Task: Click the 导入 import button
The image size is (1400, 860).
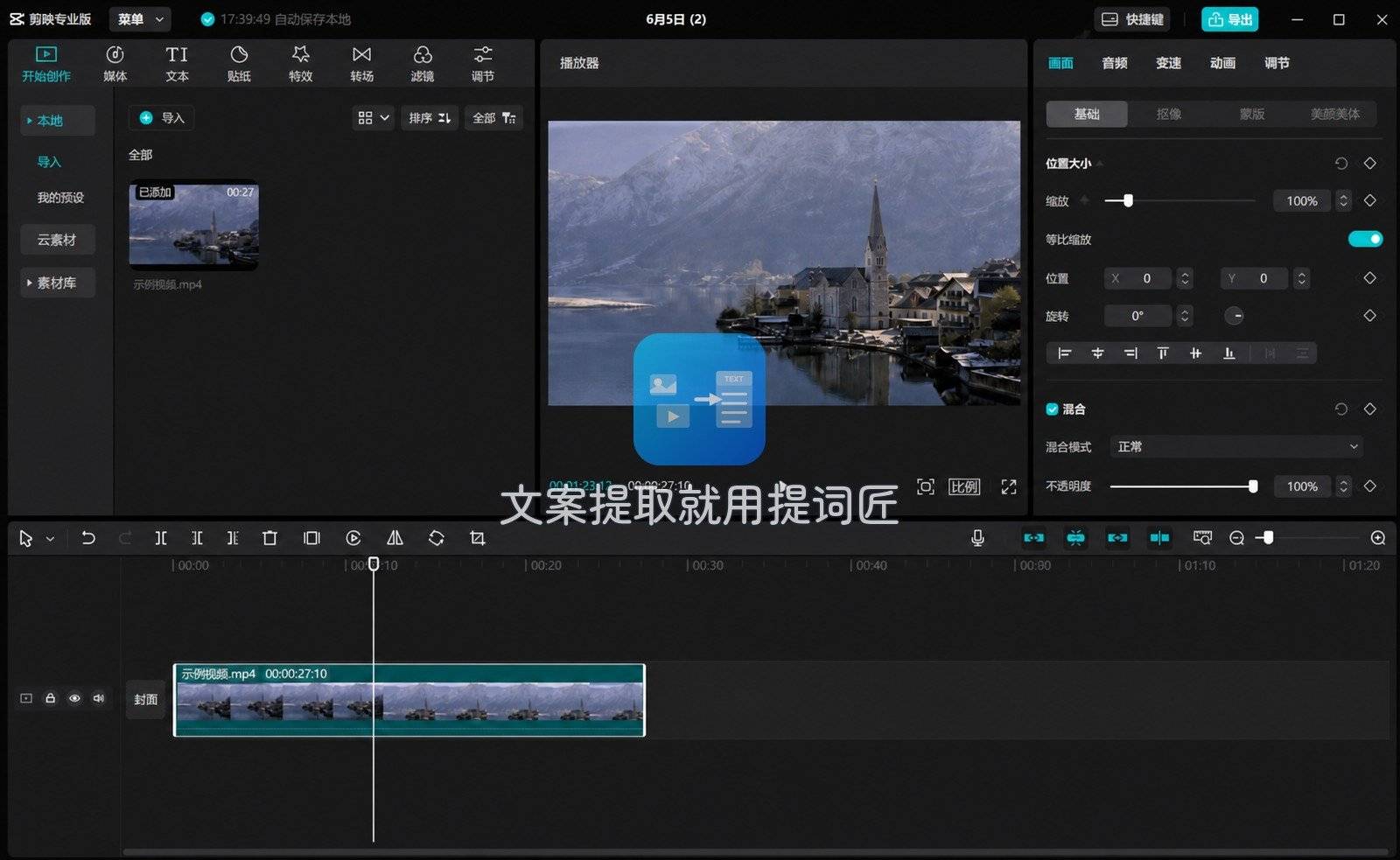Action: click(x=162, y=118)
